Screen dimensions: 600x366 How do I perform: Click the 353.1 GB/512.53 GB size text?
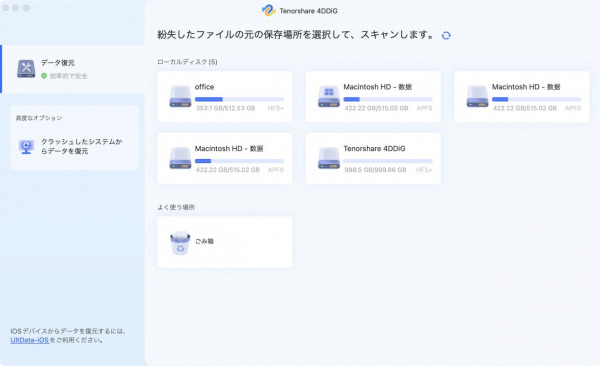tap(225, 108)
